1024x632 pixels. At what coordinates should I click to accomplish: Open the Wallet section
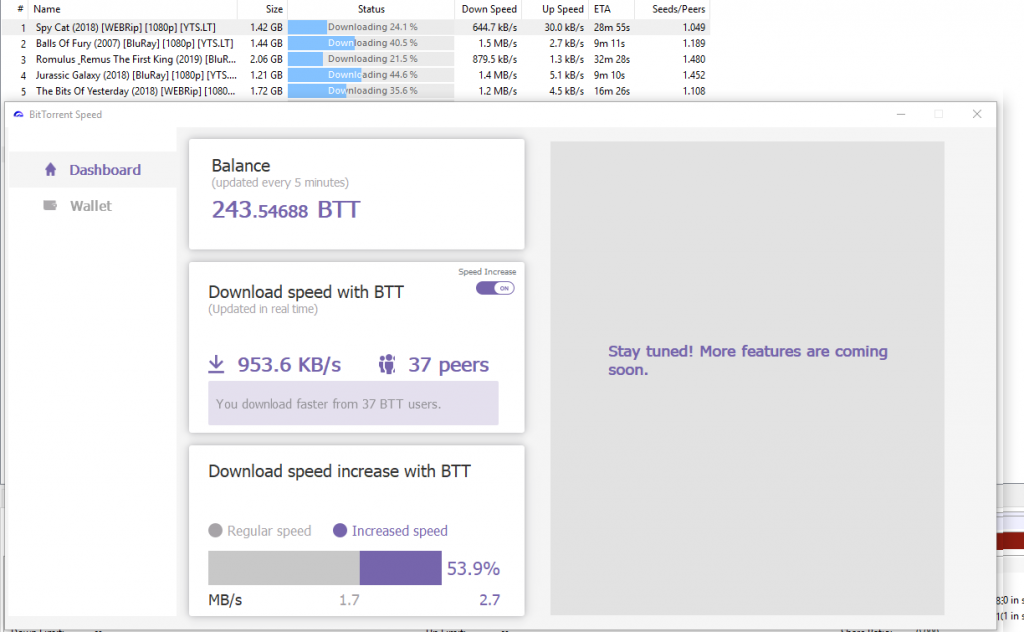(x=93, y=206)
